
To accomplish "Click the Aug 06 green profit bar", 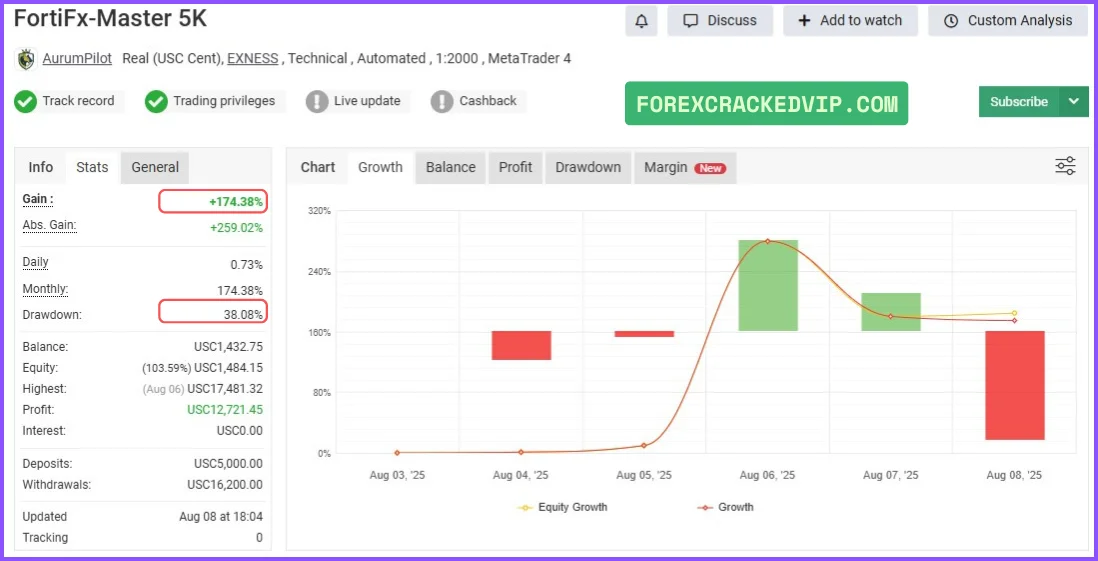I will [768, 285].
